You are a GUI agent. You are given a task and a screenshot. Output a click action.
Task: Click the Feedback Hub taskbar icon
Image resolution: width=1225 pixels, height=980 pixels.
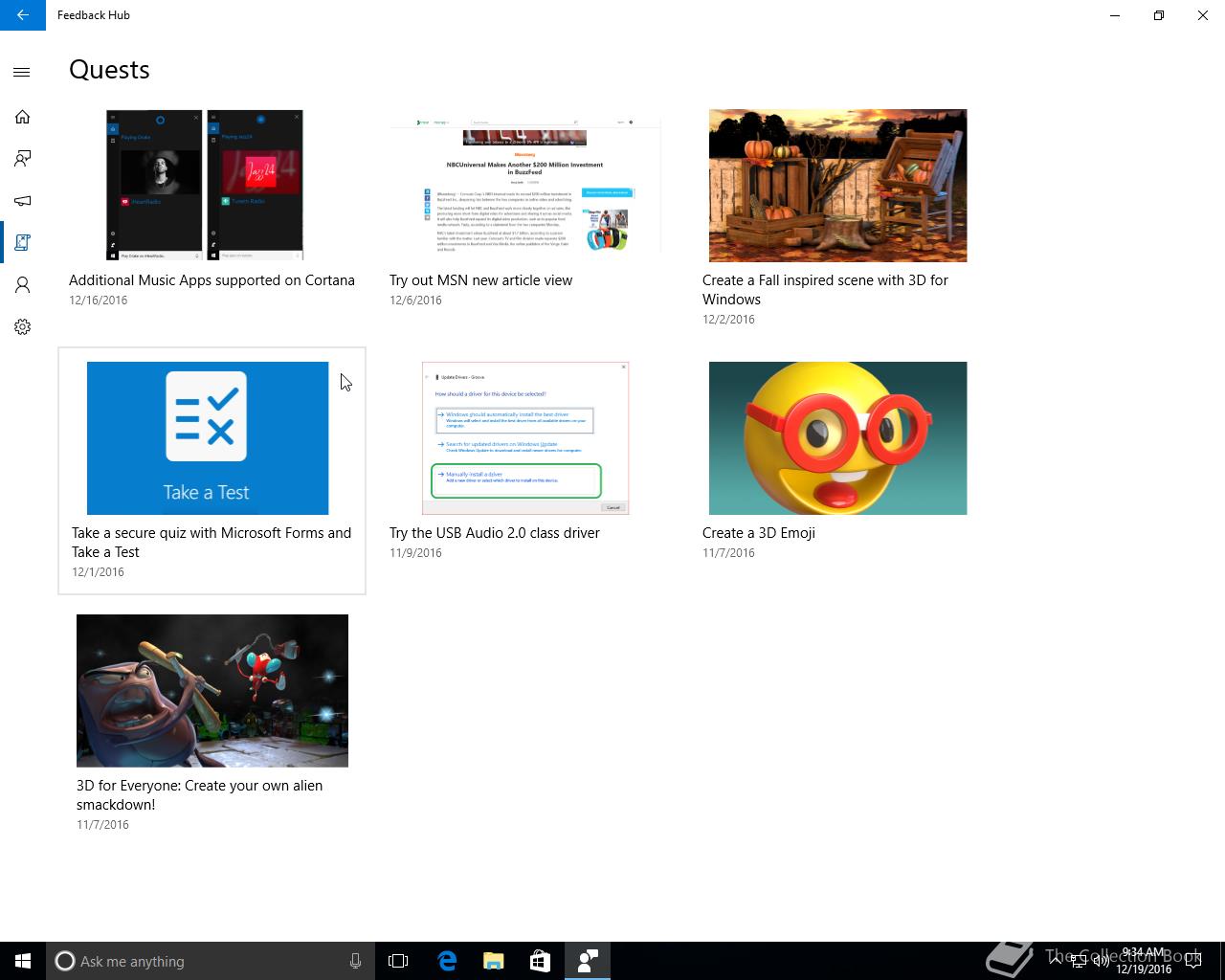coord(587,961)
